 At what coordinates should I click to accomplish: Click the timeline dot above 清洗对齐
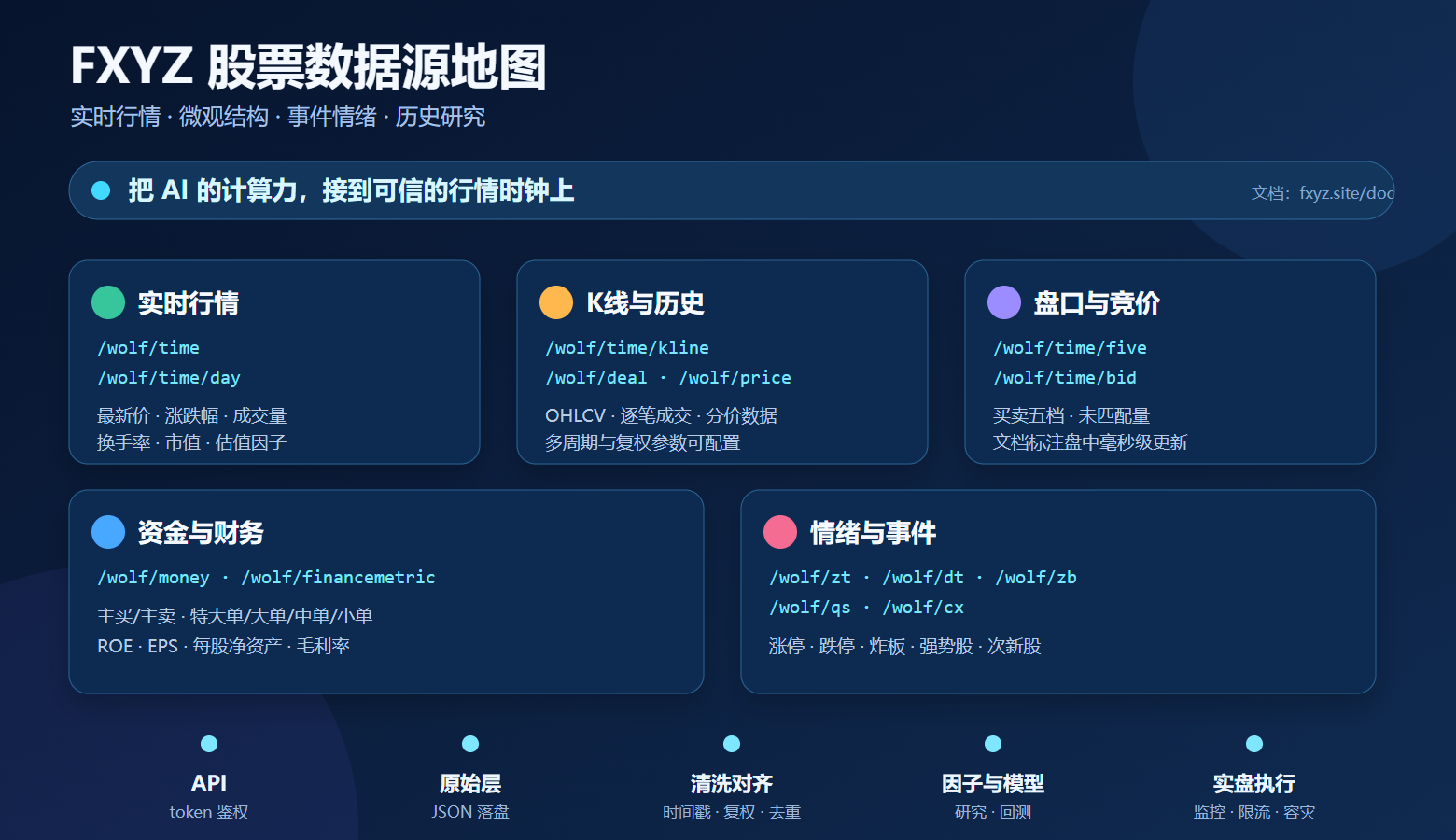[x=732, y=744]
